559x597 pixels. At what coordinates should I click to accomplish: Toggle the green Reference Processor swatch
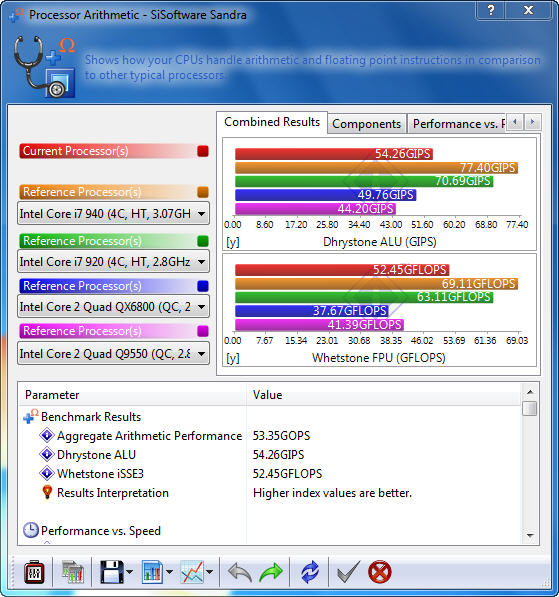coord(203,241)
